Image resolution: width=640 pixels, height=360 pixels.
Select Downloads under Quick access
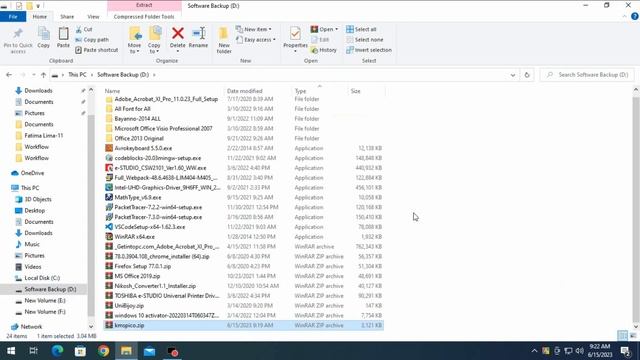(x=38, y=91)
